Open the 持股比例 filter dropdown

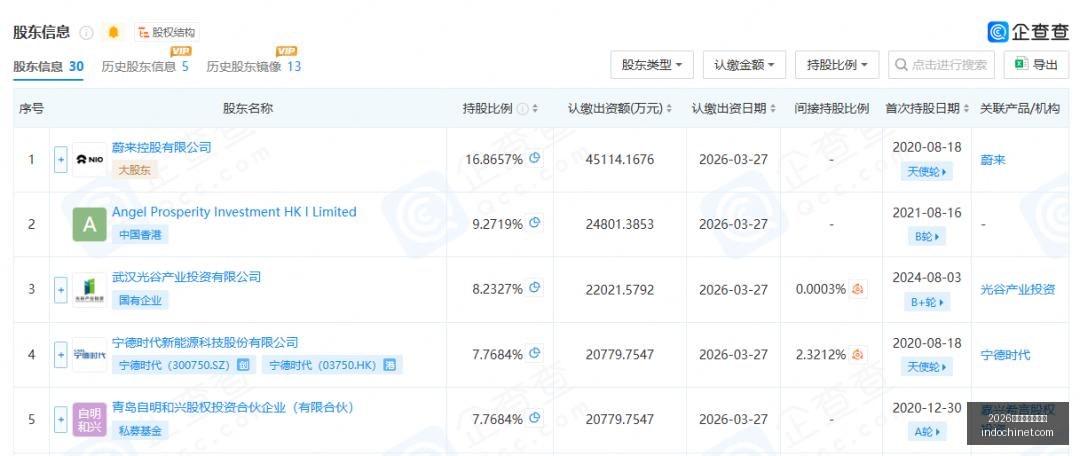point(837,65)
